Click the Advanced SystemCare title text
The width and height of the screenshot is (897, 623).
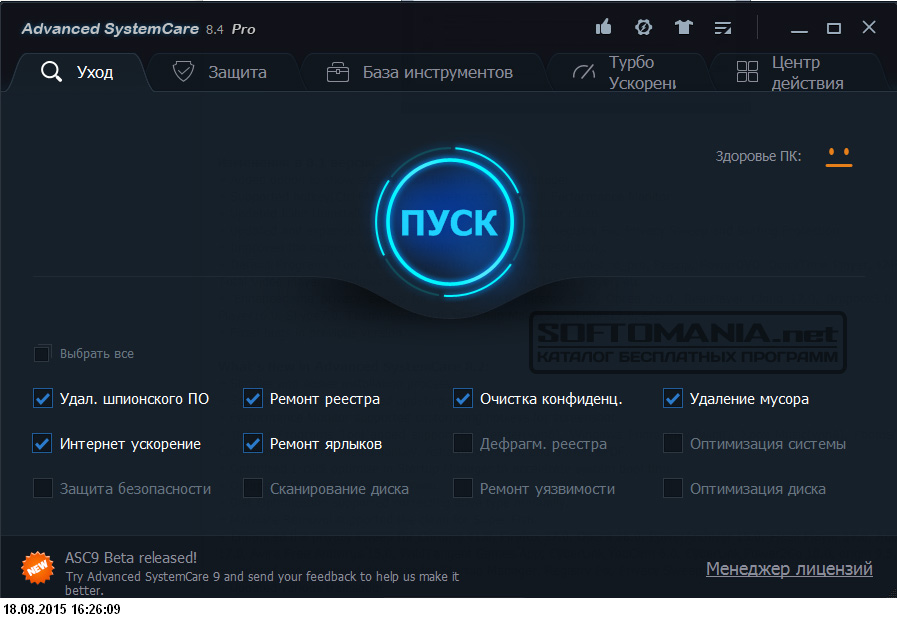(x=110, y=29)
